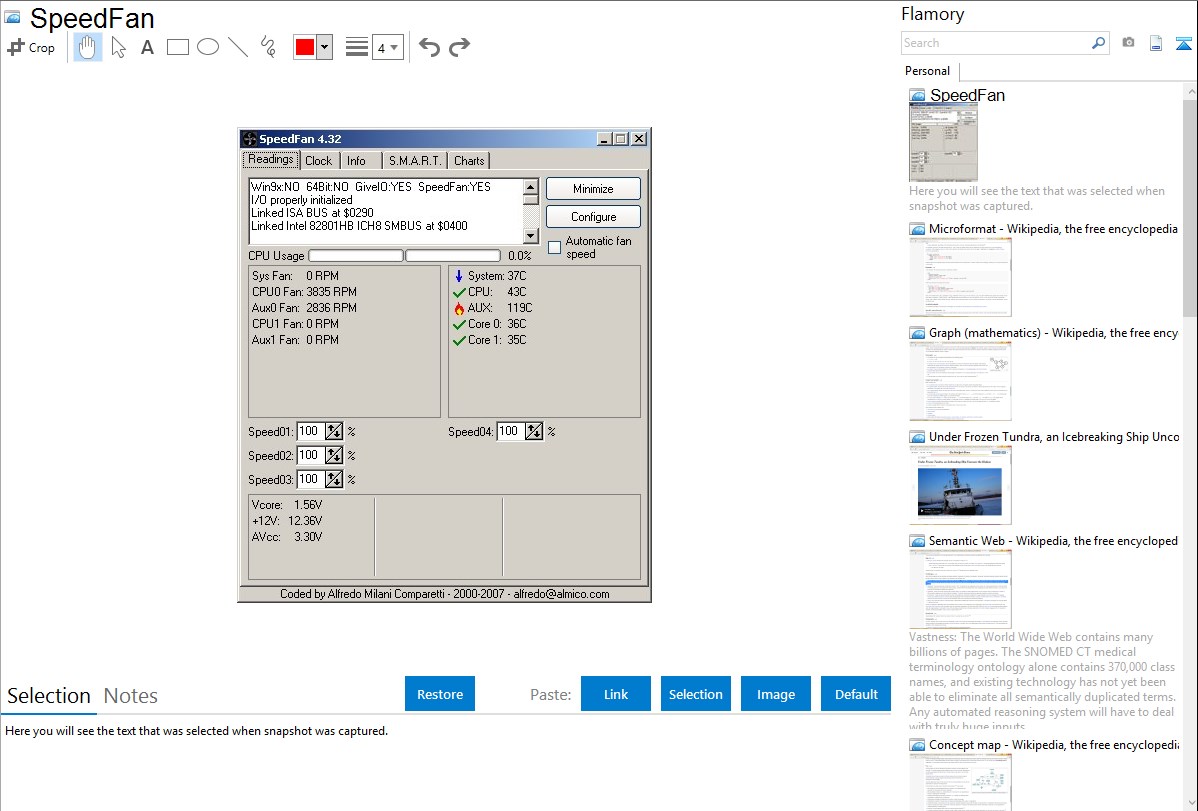1198x811 pixels.
Task: Click the System temperature down-arrow icon
Action: click(459, 276)
